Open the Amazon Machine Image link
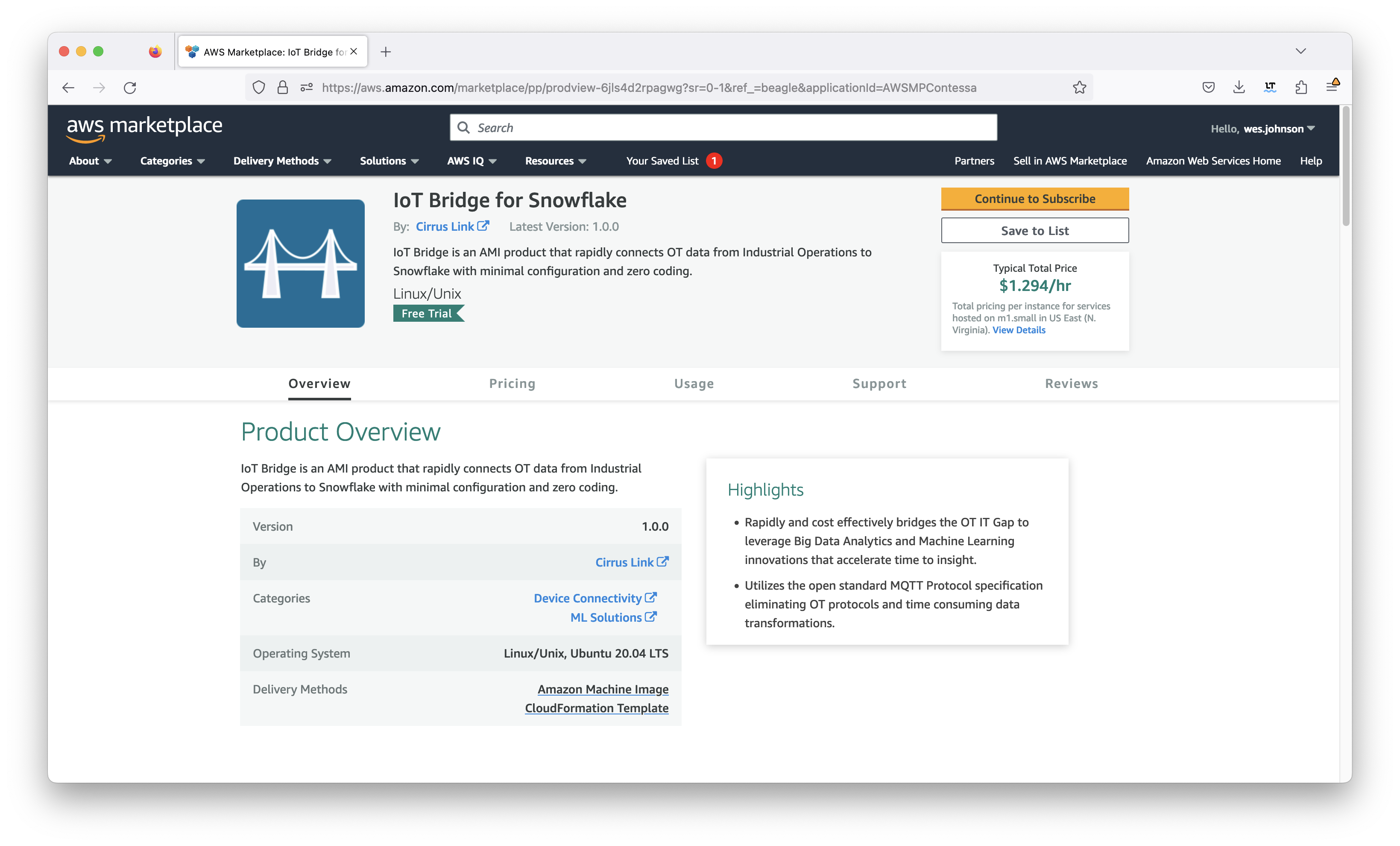Image resolution: width=1400 pixels, height=846 pixels. click(x=603, y=688)
